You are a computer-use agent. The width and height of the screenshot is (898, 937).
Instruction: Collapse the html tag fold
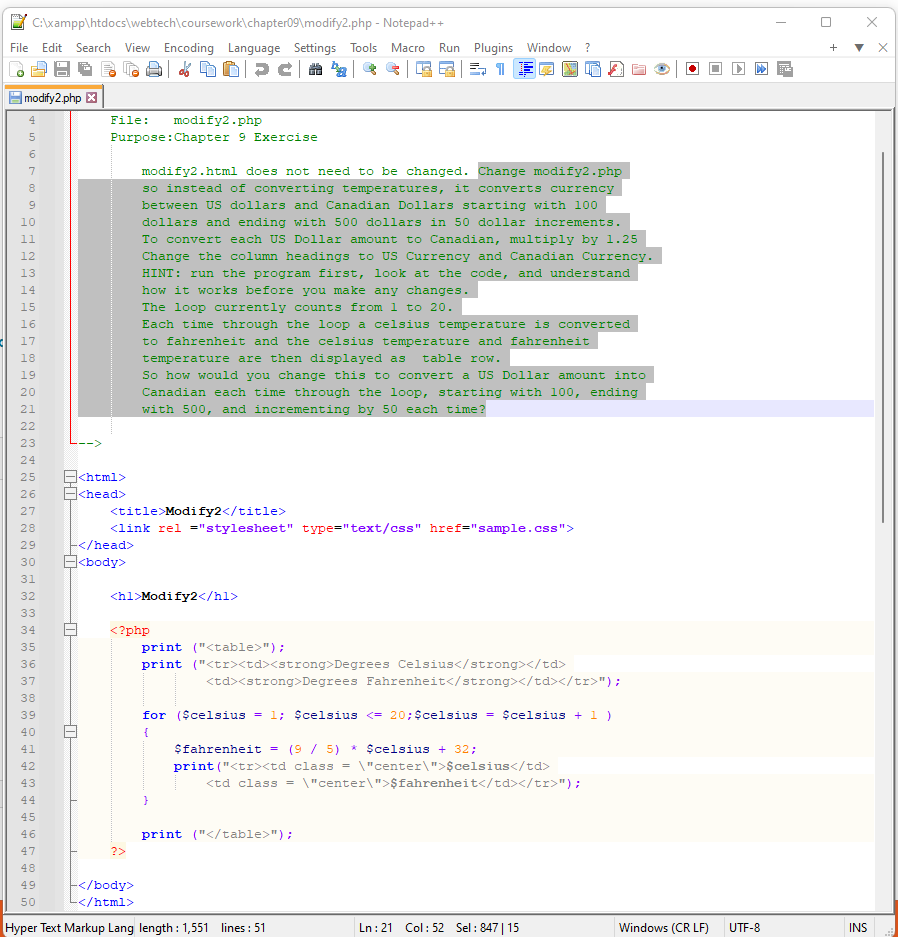click(71, 477)
